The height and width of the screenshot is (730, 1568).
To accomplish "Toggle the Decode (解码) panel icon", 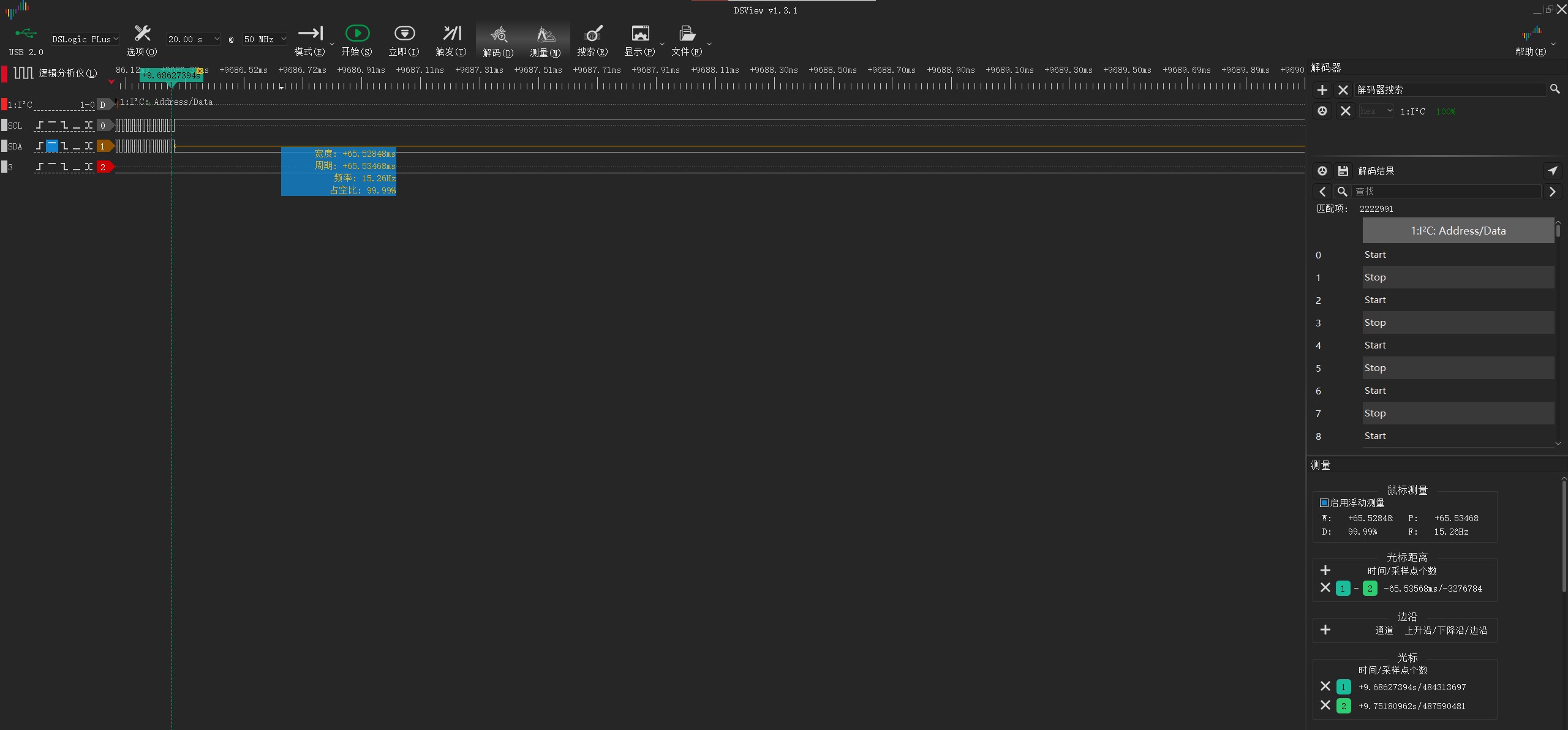I will tap(499, 34).
